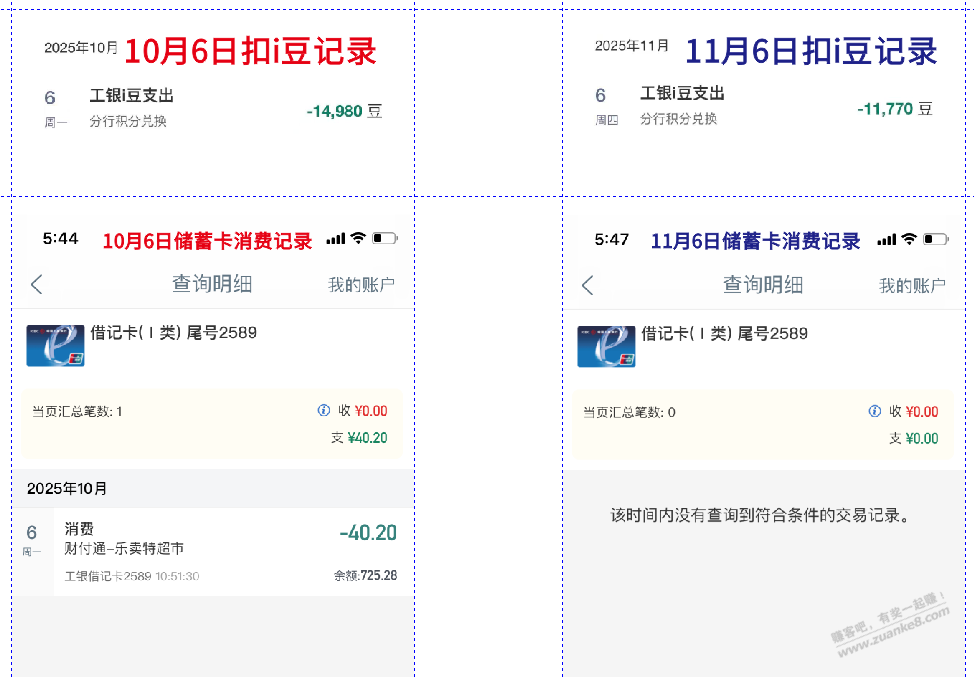Click the 支 ¥40.20 expense total

click(360, 438)
